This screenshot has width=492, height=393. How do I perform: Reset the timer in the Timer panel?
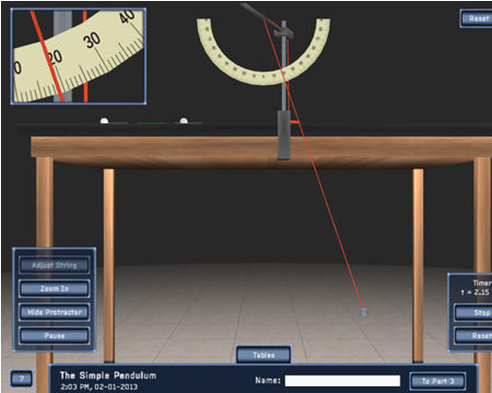[x=473, y=336]
